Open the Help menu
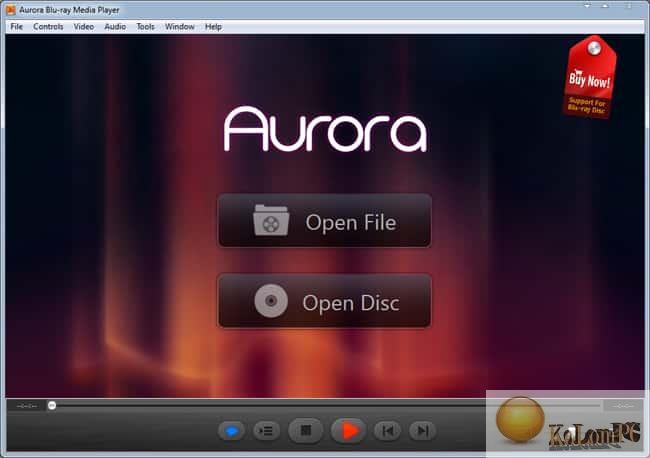Screen dimensions: 650x458 click(213, 27)
